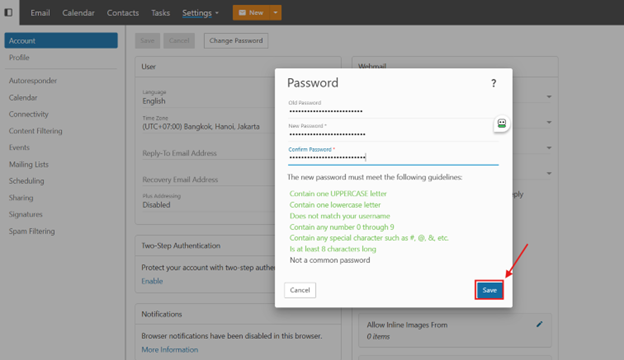Click 'Is at least 8 characters long' guideline

pyautogui.click(x=333, y=249)
